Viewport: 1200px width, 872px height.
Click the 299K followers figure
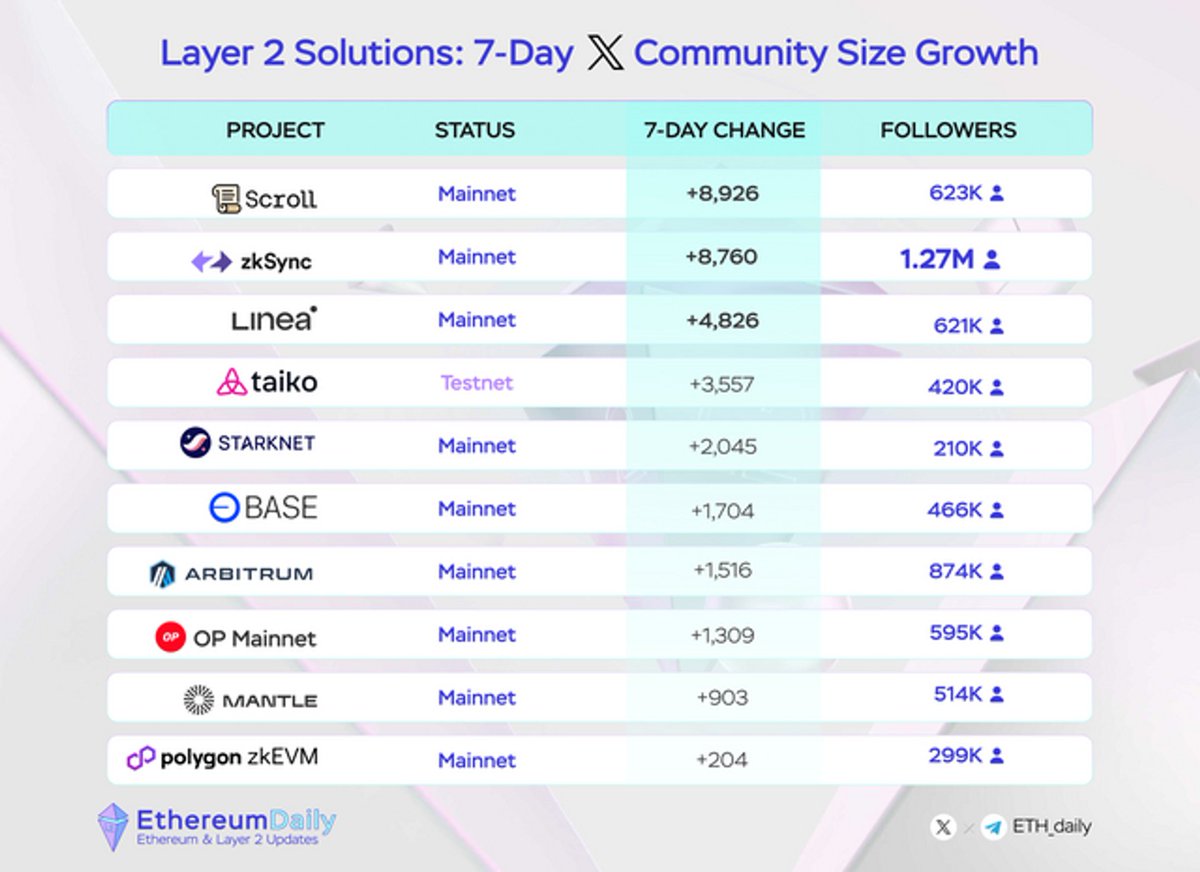(955, 756)
